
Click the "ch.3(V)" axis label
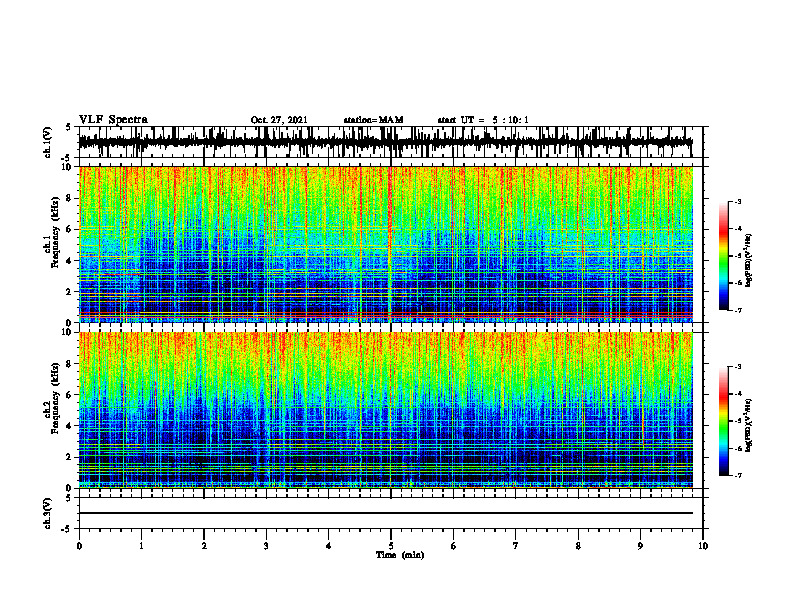point(48,513)
